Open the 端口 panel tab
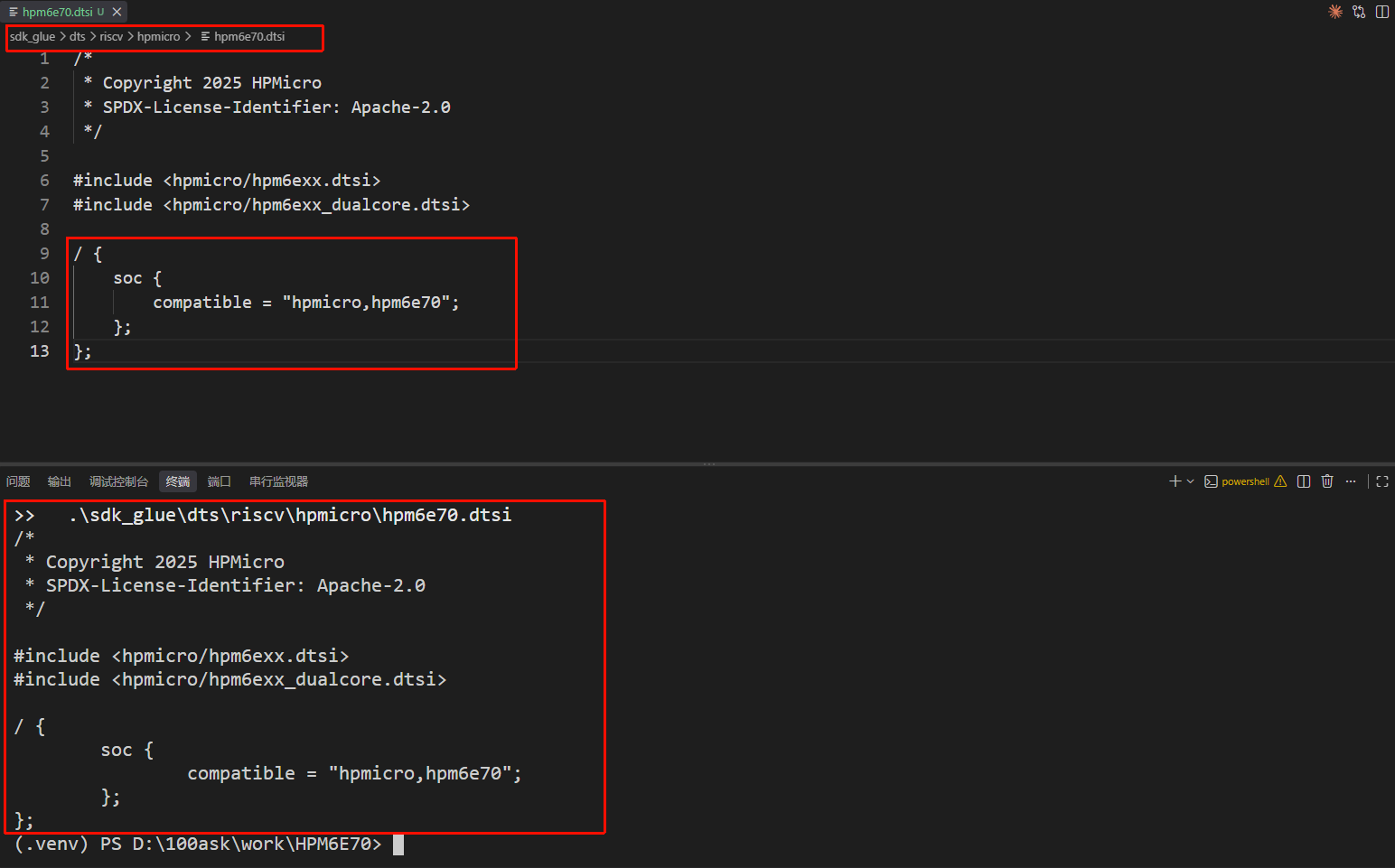Screen dimensions: 1395x868 coord(220,481)
